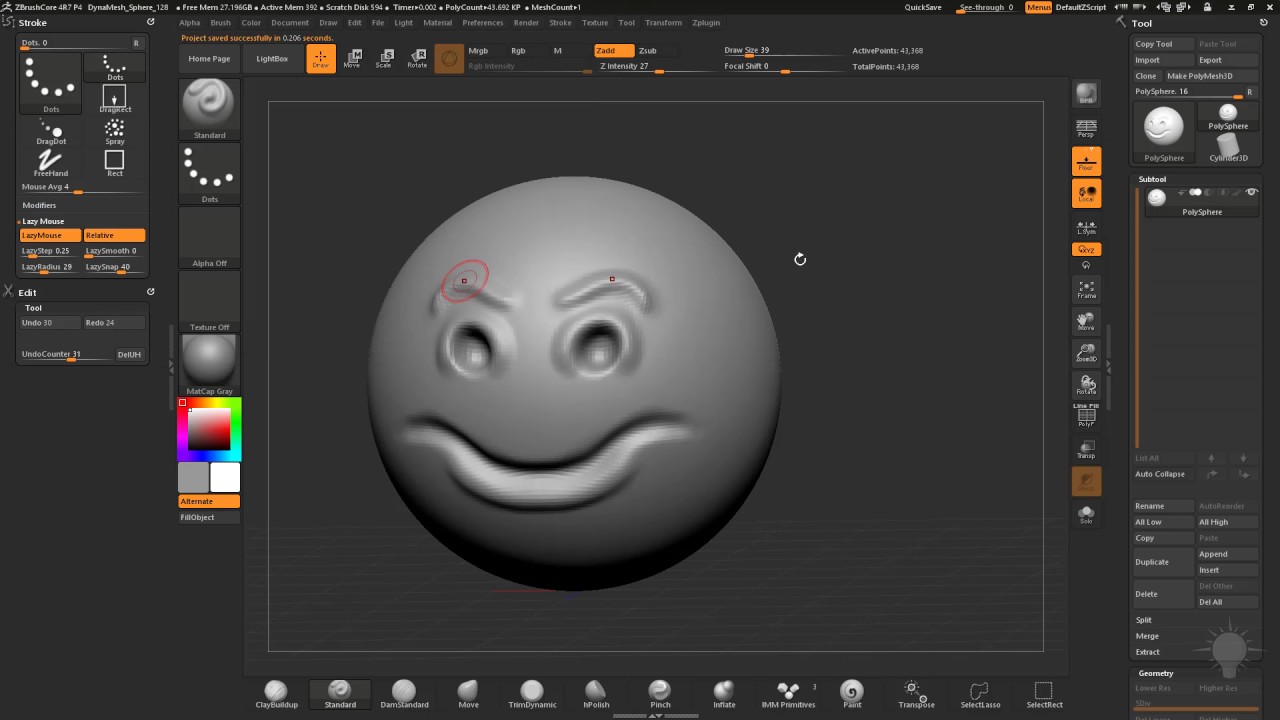
Task: Click the Frame icon in the right shelf
Action: click(x=1086, y=289)
